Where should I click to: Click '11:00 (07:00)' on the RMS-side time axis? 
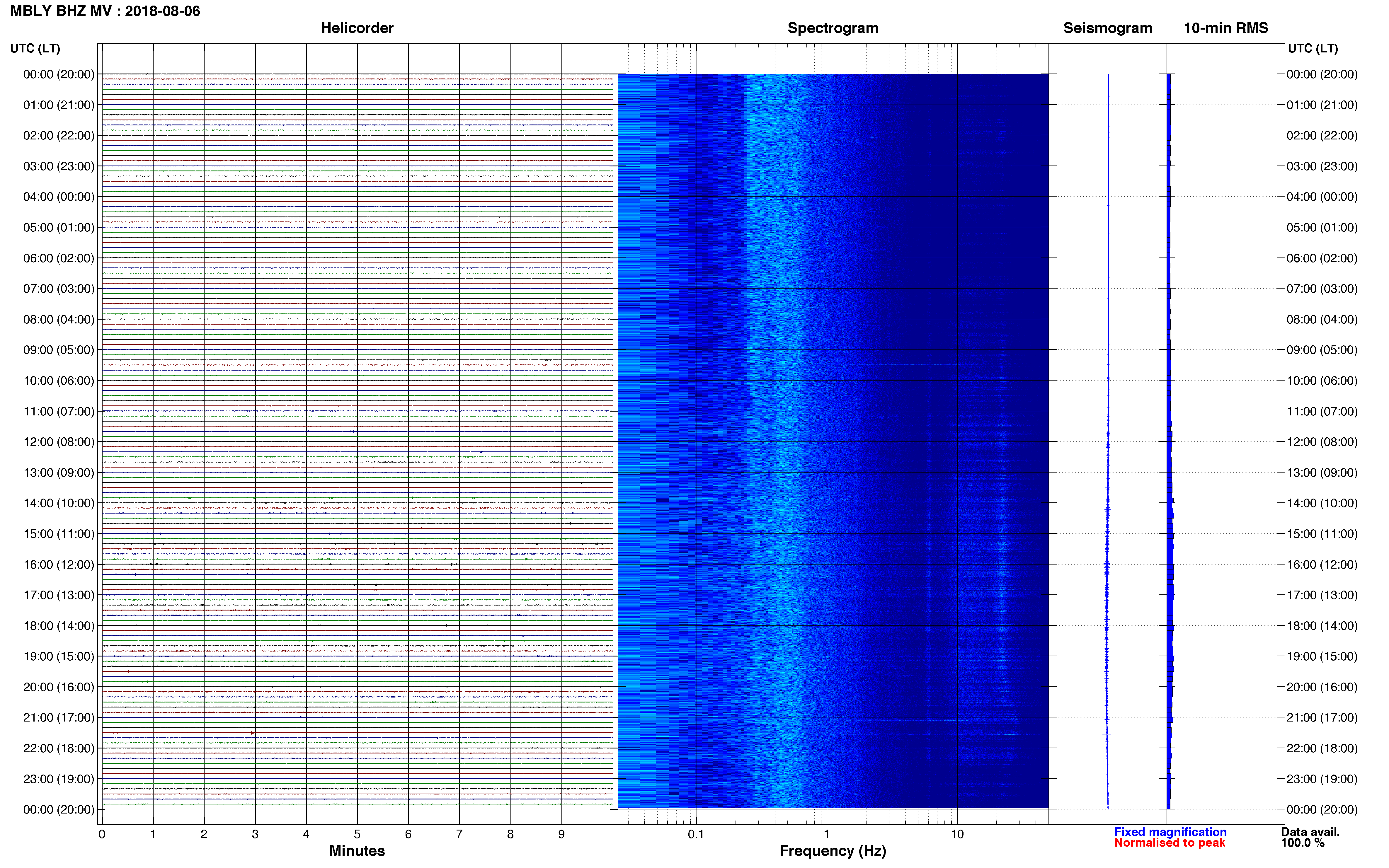(x=1322, y=412)
